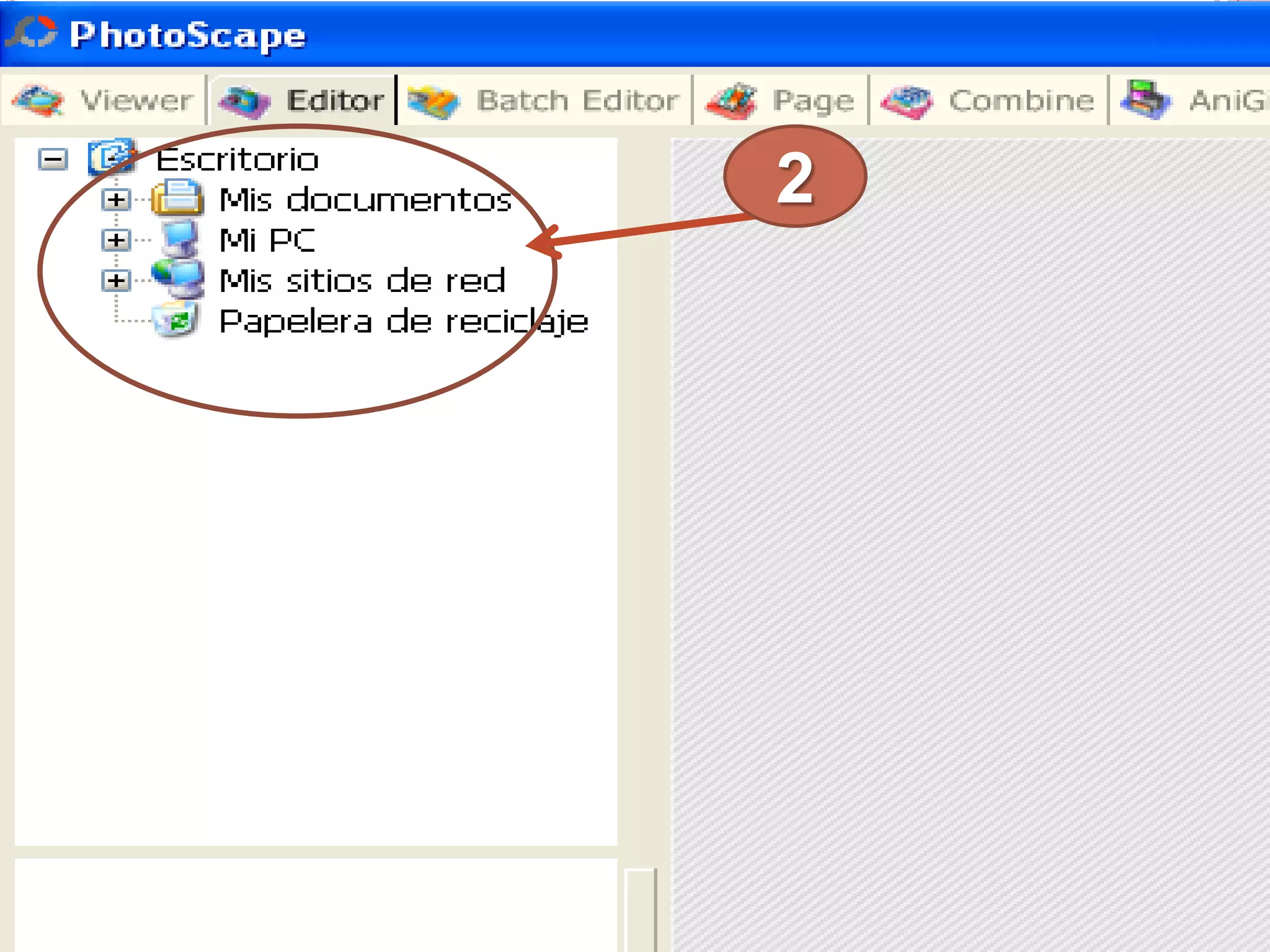The width and height of the screenshot is (1270, 952).
Task: Switch to the Viewer tab
Action: 135,101
